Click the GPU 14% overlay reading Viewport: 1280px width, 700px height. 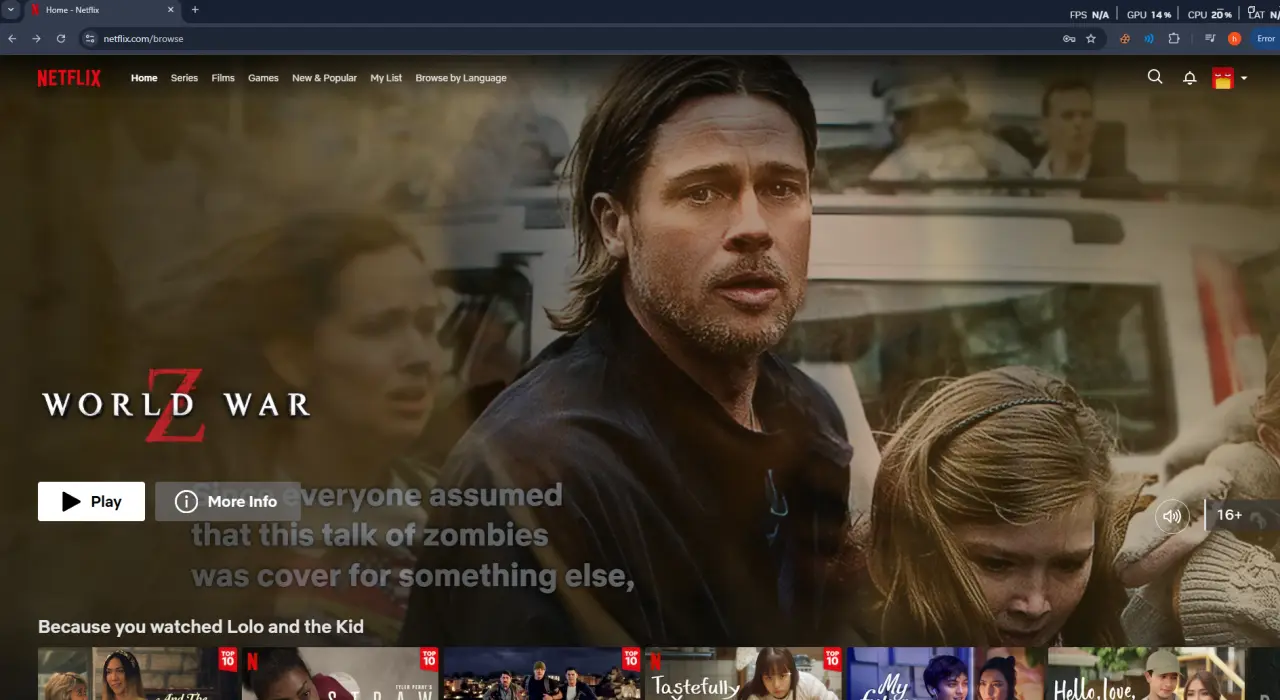(1148, 14)
